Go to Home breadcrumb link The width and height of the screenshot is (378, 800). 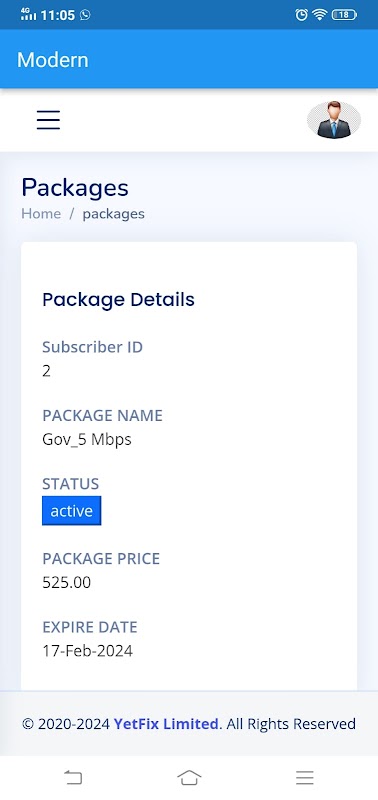41,213
